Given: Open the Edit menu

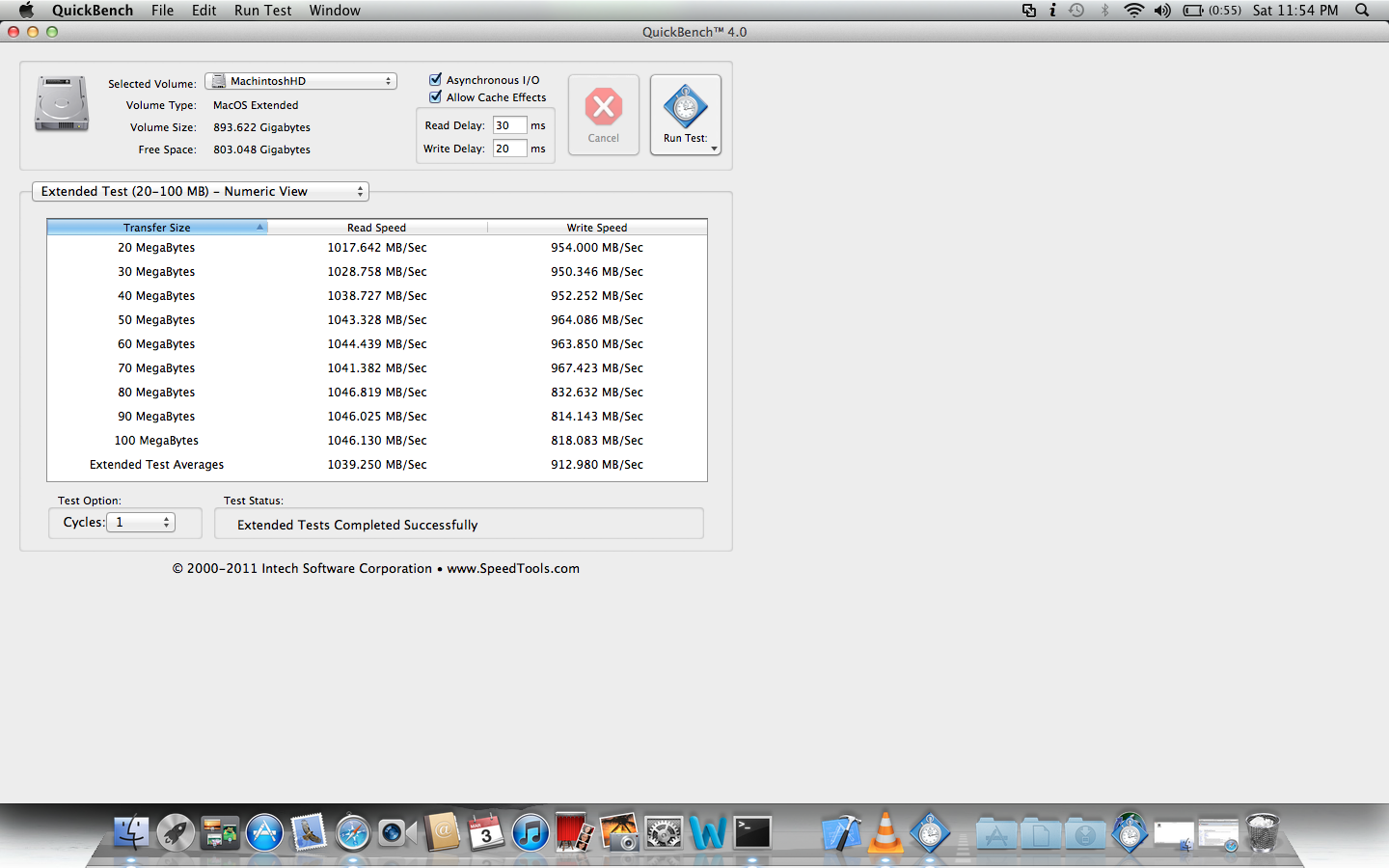Looking at the screenshot, I should click(x=204, y=10).
